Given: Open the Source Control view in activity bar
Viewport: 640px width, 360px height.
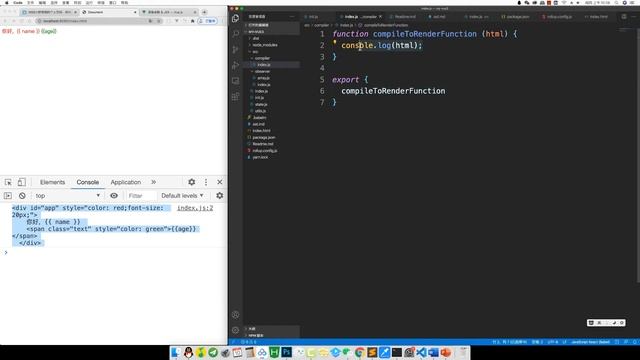Looking at the screenshot, I should tap(236, 49).
